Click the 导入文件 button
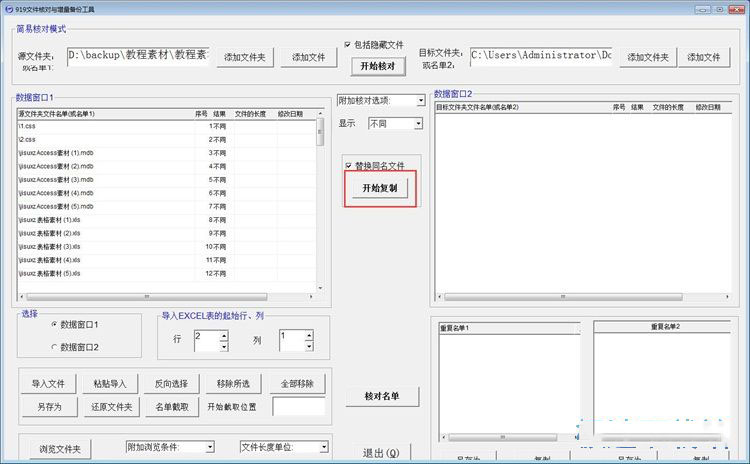Image resolution: width=750 pixels, height=464 pixels. tap(48, 384)
